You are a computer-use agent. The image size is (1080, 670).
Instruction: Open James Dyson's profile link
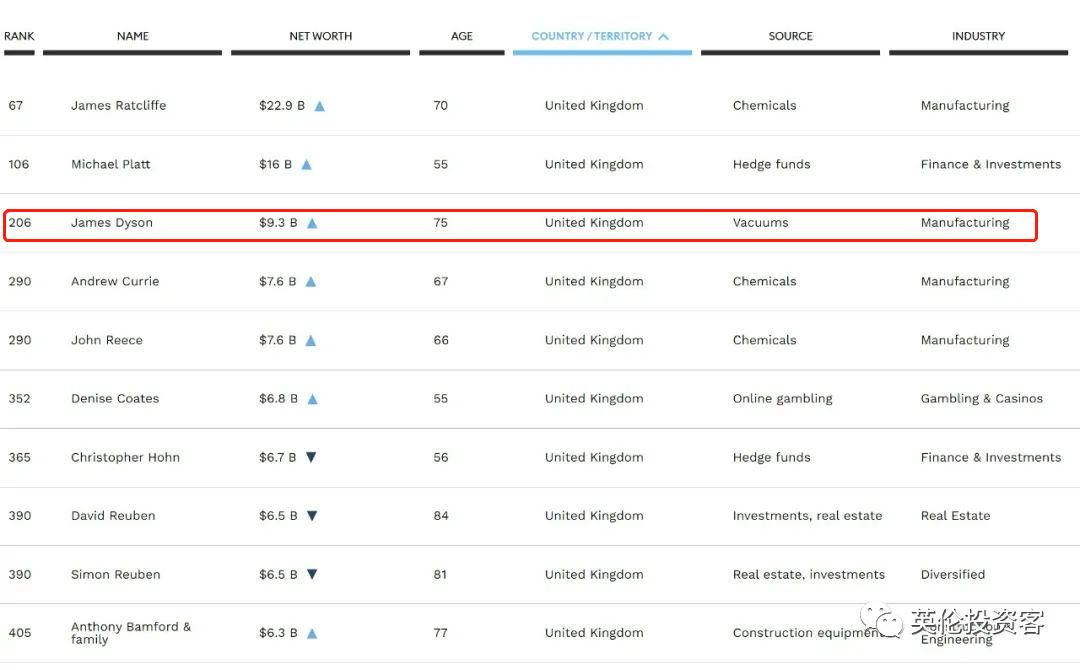point(112,223)
